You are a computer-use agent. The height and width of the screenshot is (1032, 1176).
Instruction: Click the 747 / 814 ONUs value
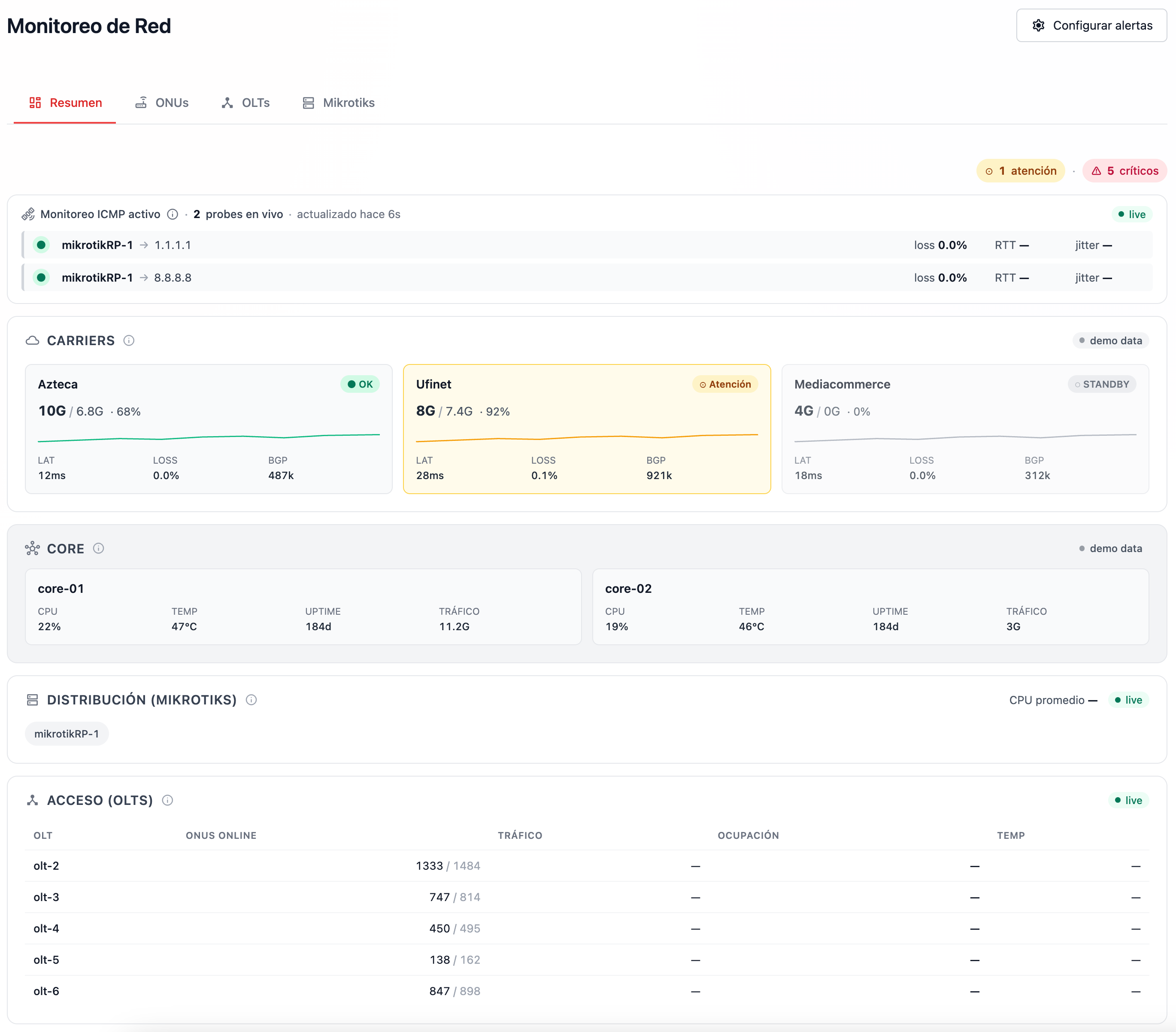pos(455,897)
